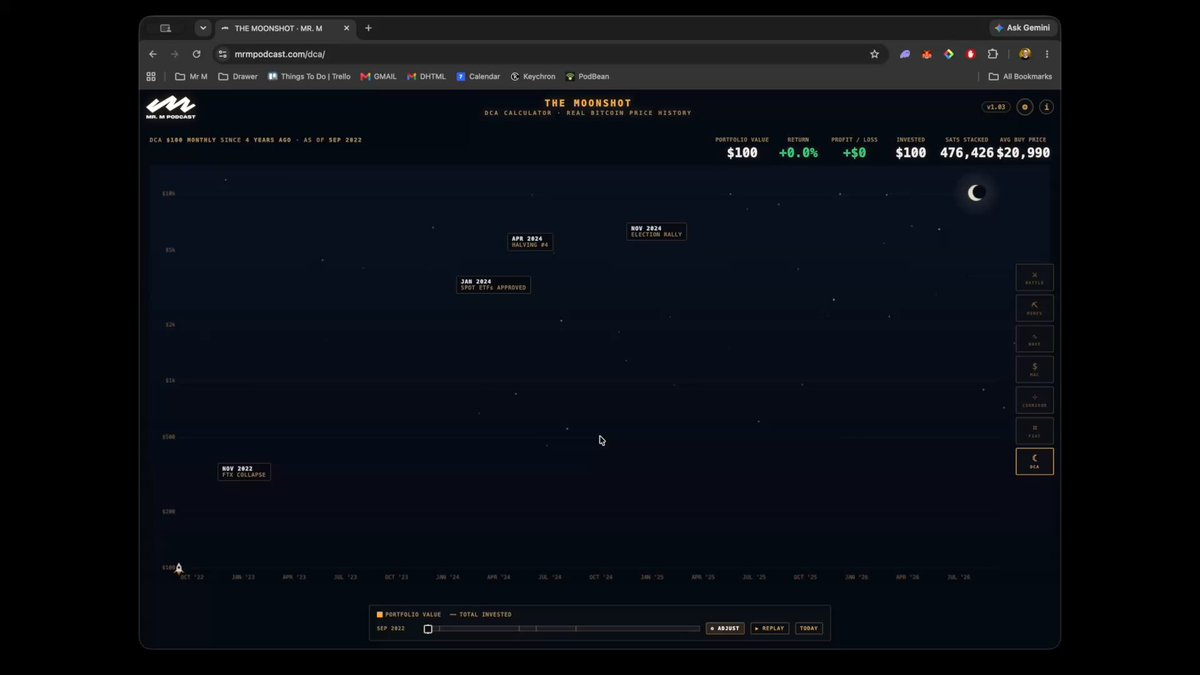Viewport: 1200px width, 675px height.
Task: Select the Miner pickaxe sidebar icon
Action: (1034, 308)
